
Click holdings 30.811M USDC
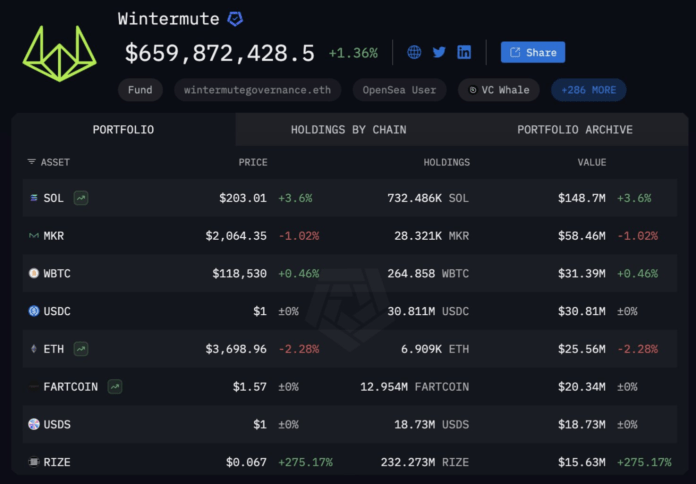pyautogui.click(x=428, y=311)
